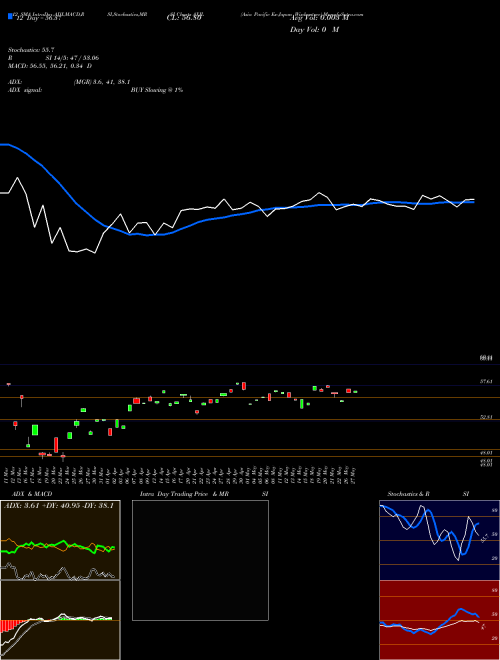The height and width of the screenshot is (660, 500).
Task: Click the 'Avg Vol: 0.003 M' label
Action: point(319,18)
